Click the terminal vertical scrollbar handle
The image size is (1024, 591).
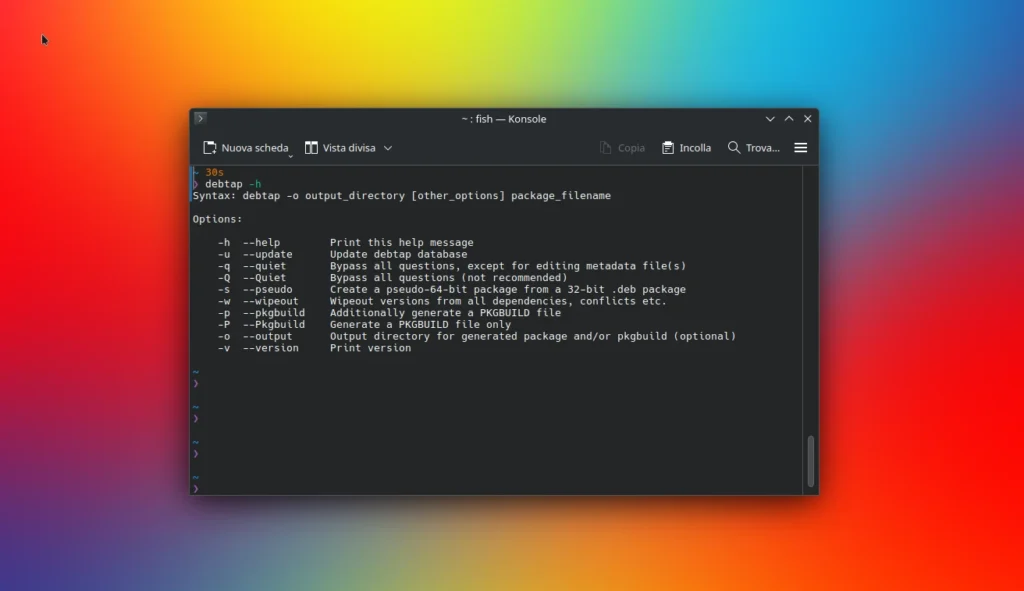(x=810, y=460)
